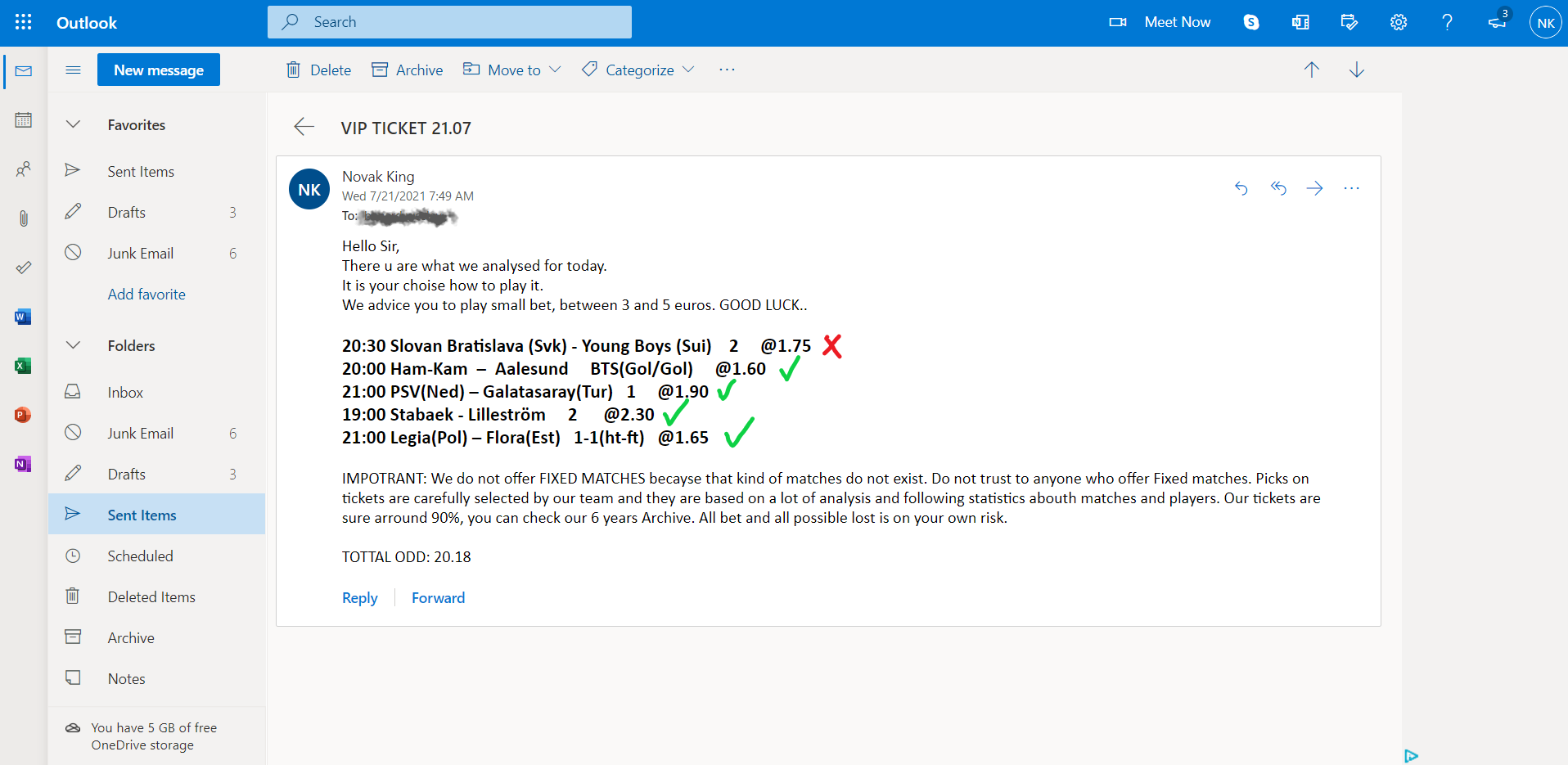1568x765 pixels.
Task: Open Settings gear
Action: (x=1399, y=22)
